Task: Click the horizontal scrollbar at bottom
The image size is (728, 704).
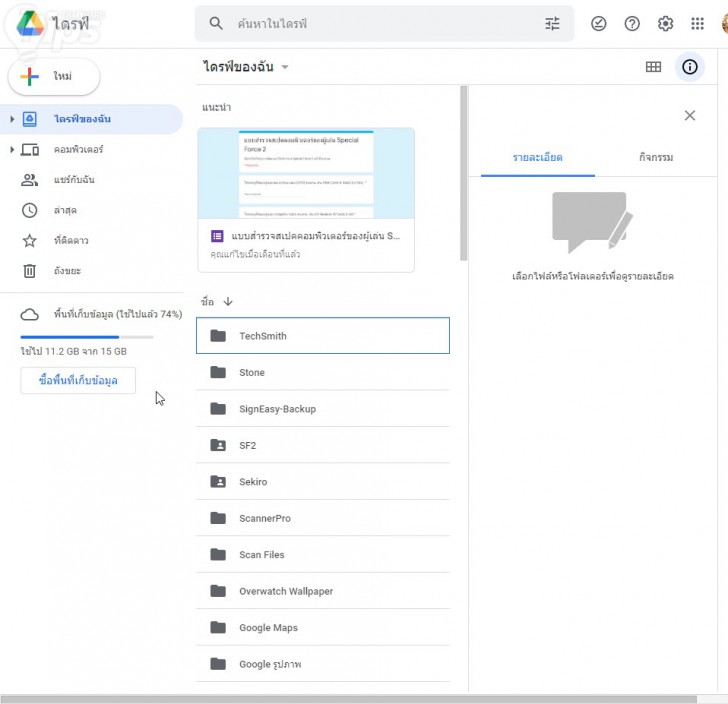Action: (x=349, y=699)
